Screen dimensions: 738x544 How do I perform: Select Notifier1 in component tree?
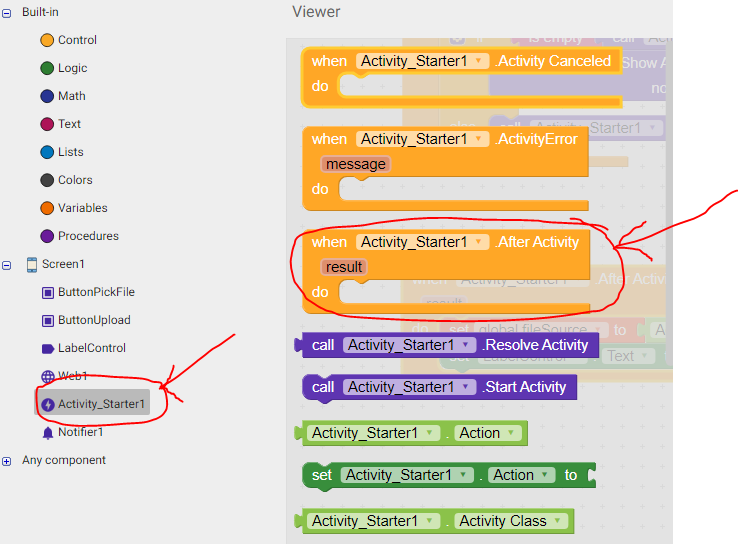point(80,432)
